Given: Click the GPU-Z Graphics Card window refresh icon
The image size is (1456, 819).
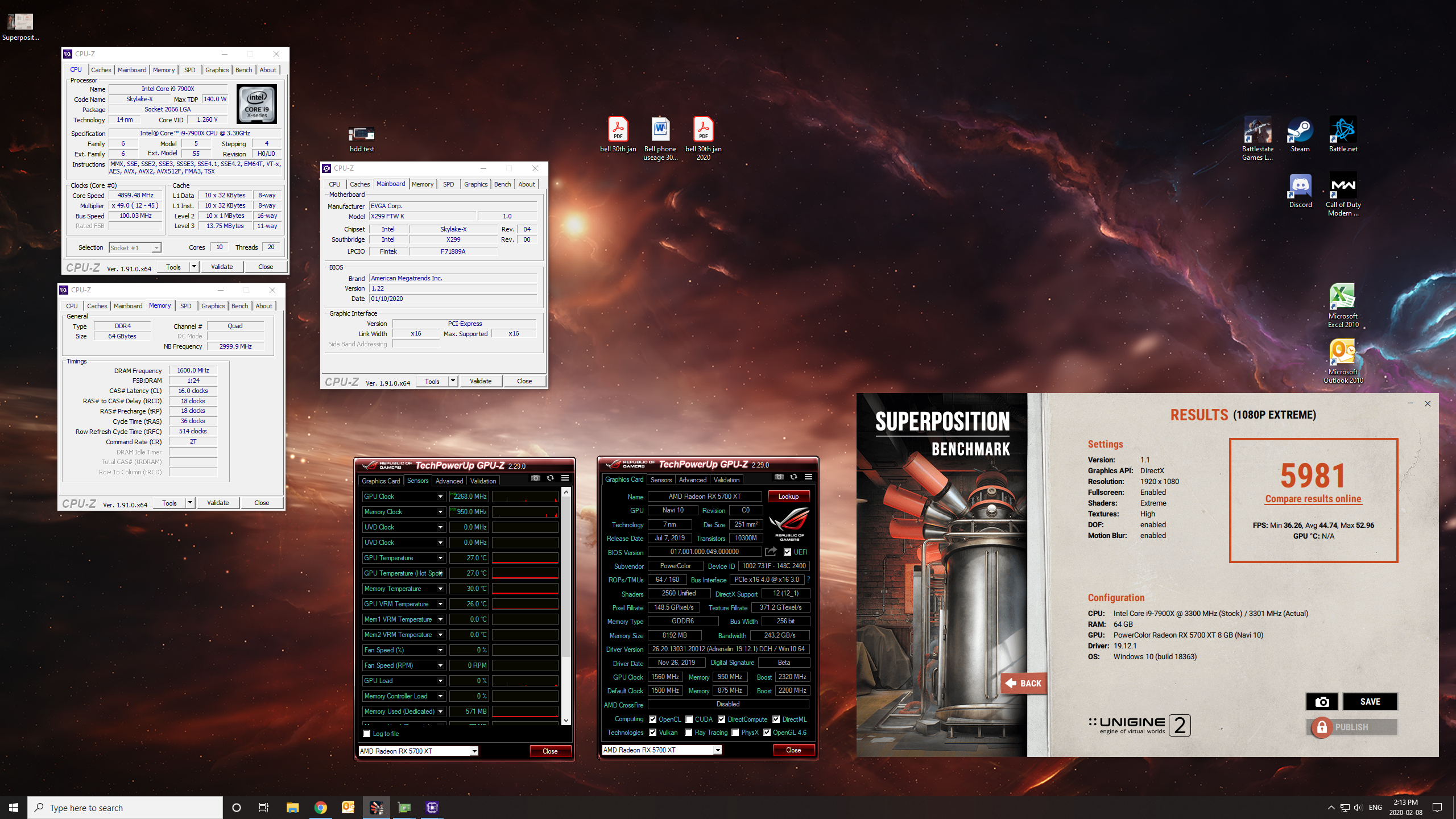Looking at the screenshot, I should coord(793,477).
